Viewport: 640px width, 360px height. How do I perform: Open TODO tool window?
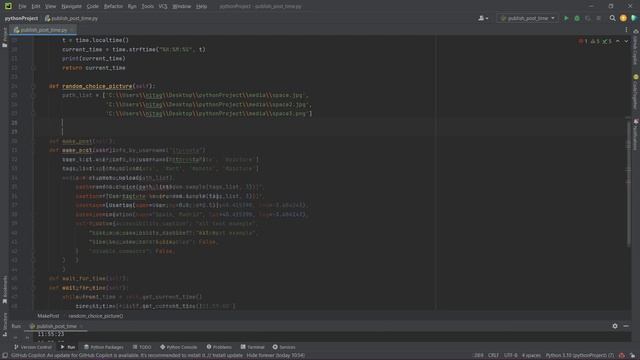[142, 347]
